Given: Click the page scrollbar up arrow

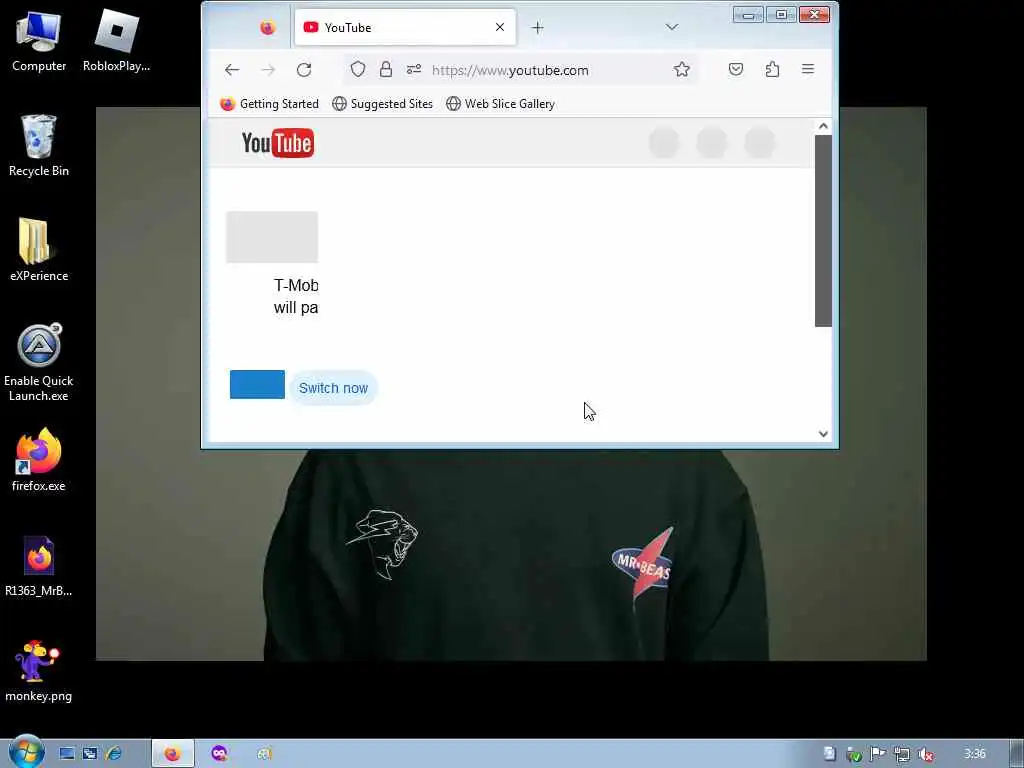Looking at the screenshot, I should click(x=823, y=126).
